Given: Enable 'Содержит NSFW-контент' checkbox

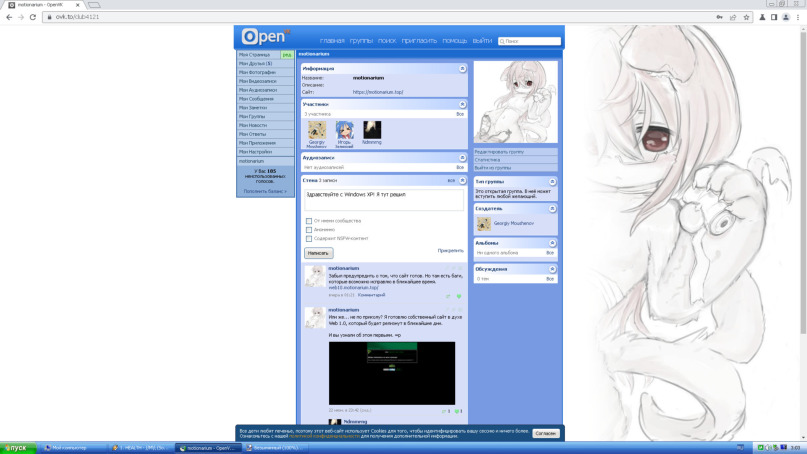Looking at the screenshot, I should [x=309, y=238].
